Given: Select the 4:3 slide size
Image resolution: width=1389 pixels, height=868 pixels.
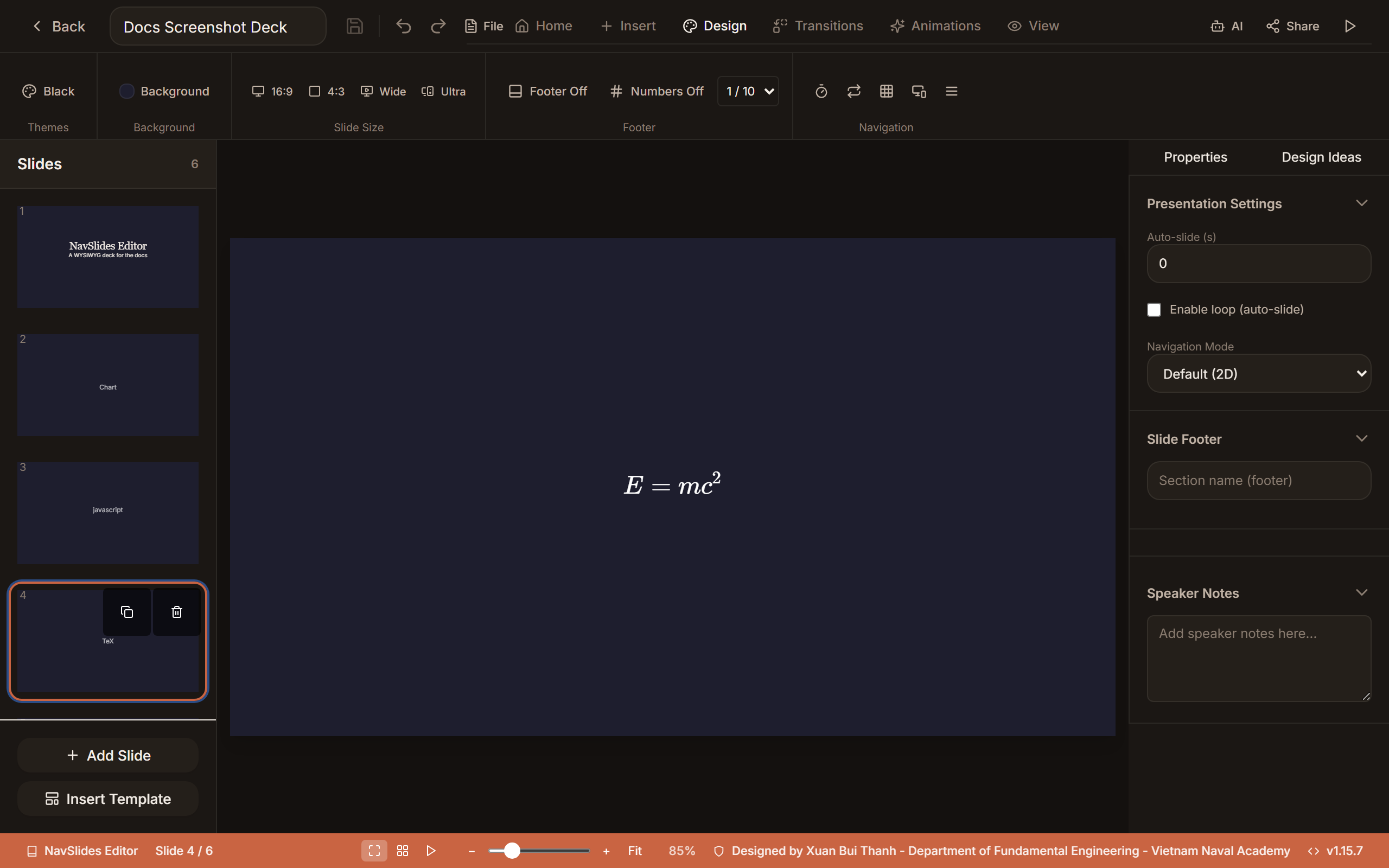Looking at the screenshot, I should [x=327, y=91].
